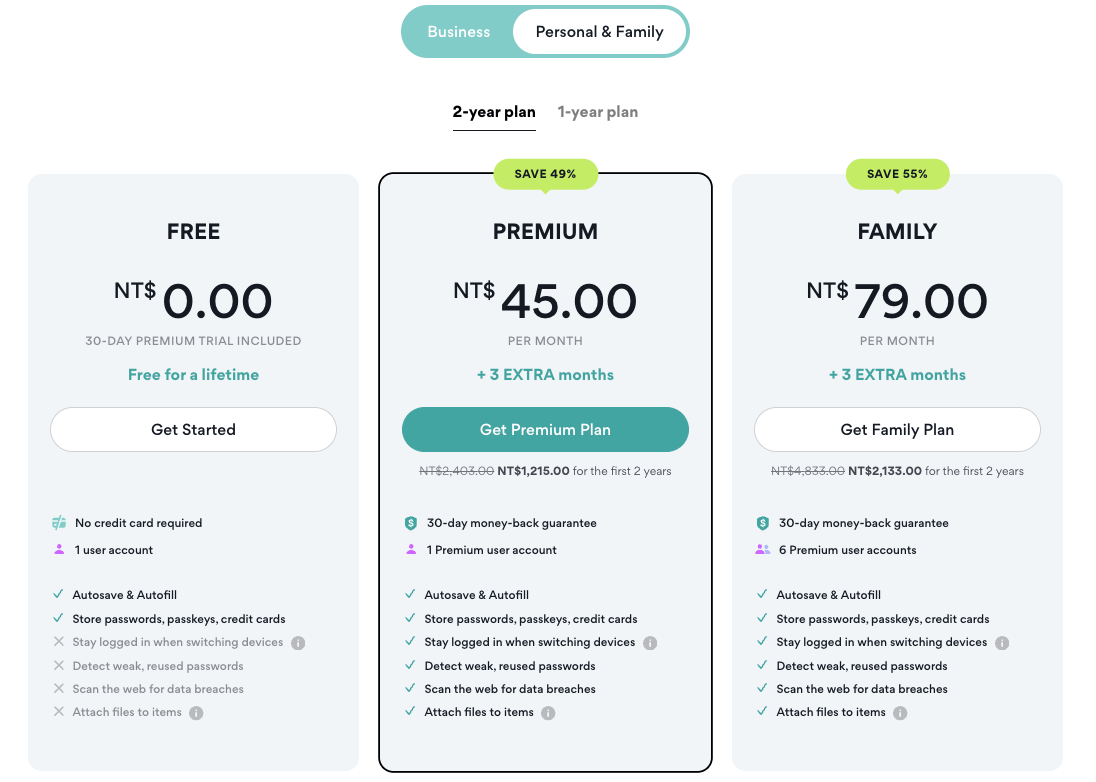This screenshot has width=1096, height=782.
Task: Click info icon by Family's Attach files to items
Action: pos(900,713)
